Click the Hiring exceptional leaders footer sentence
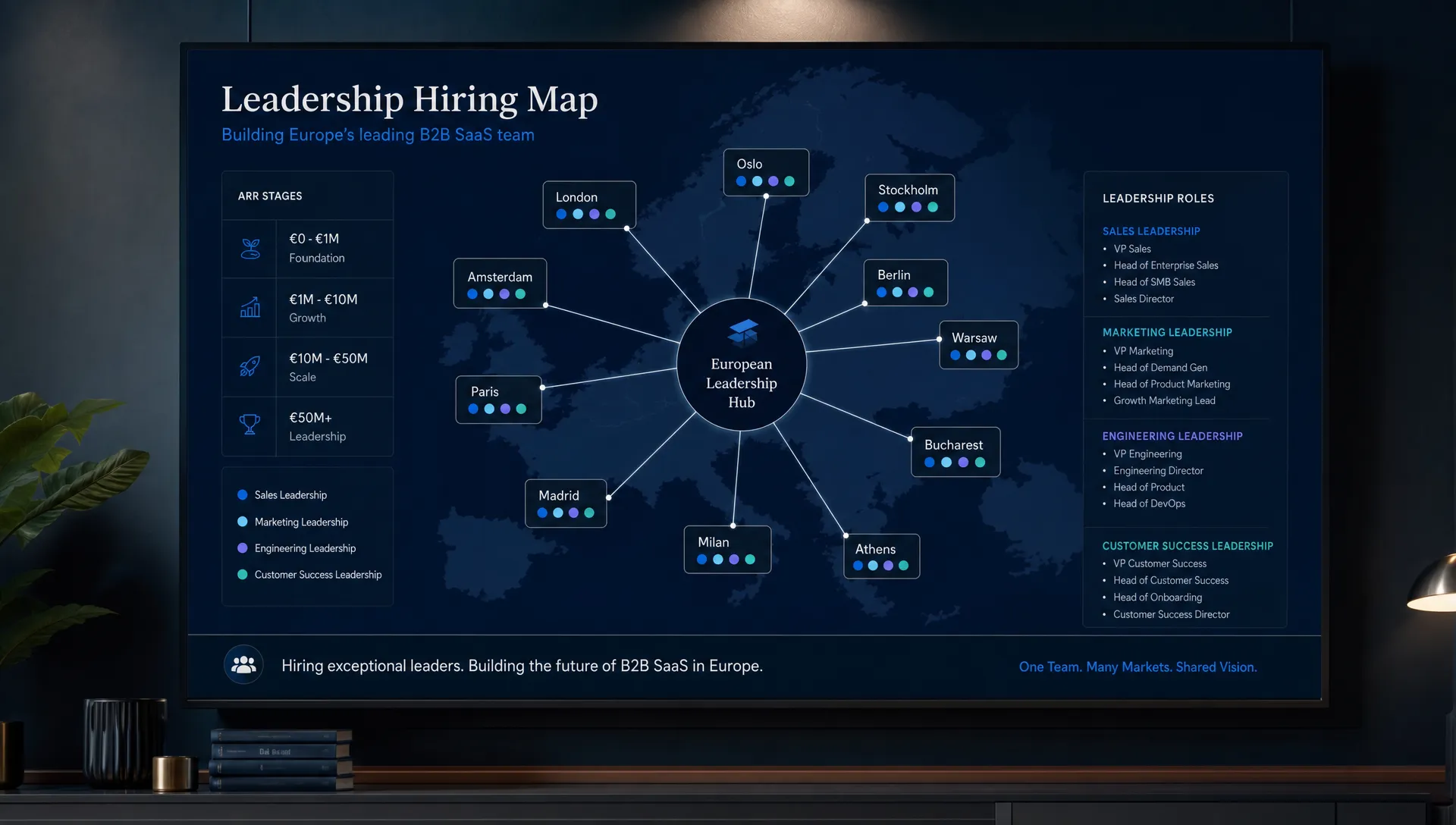This screenshot has width=1456, height=825. [x=522, y=666]
